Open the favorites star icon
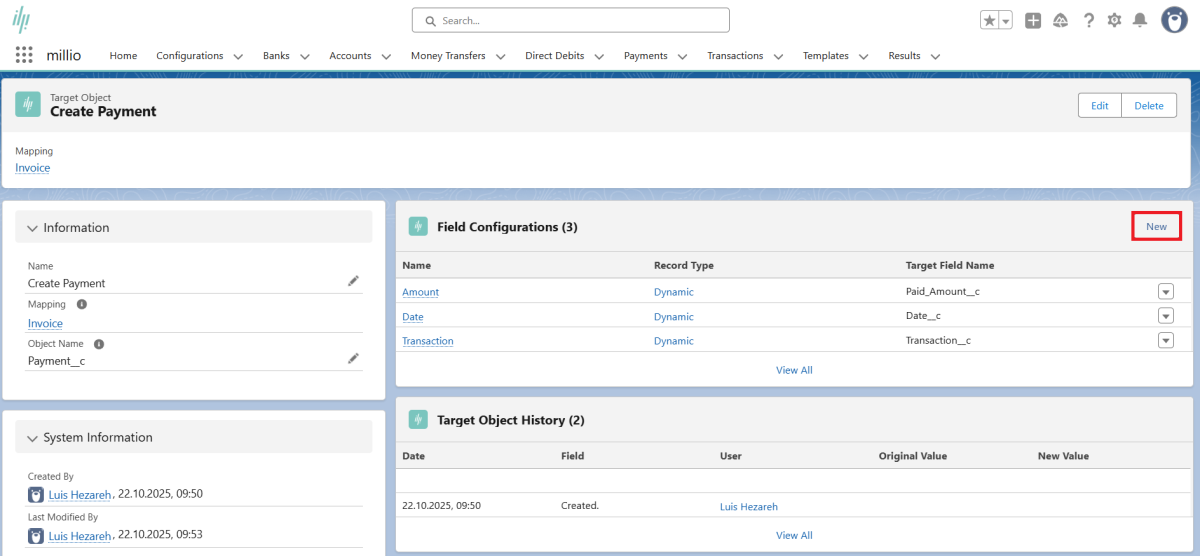Viewport: 1200px width, 556px height. point(989,20)
